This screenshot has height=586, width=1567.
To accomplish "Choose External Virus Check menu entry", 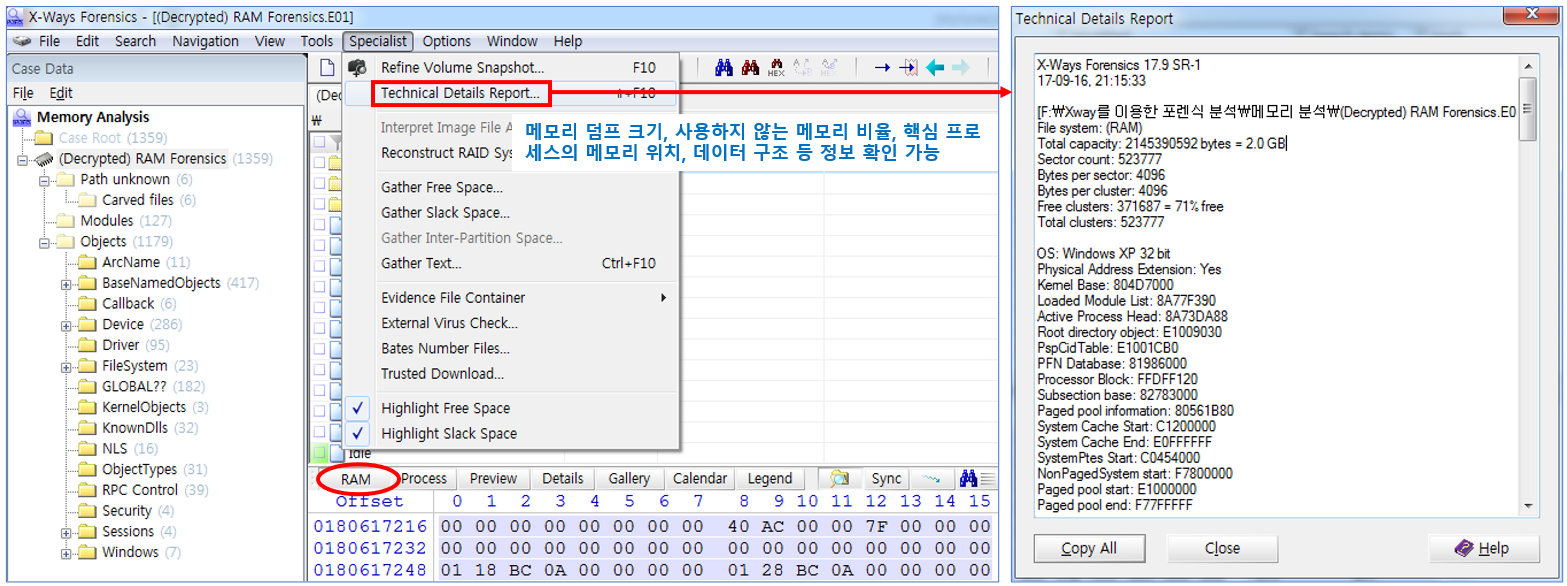I will pyautogui.click(x=511, y=323).
